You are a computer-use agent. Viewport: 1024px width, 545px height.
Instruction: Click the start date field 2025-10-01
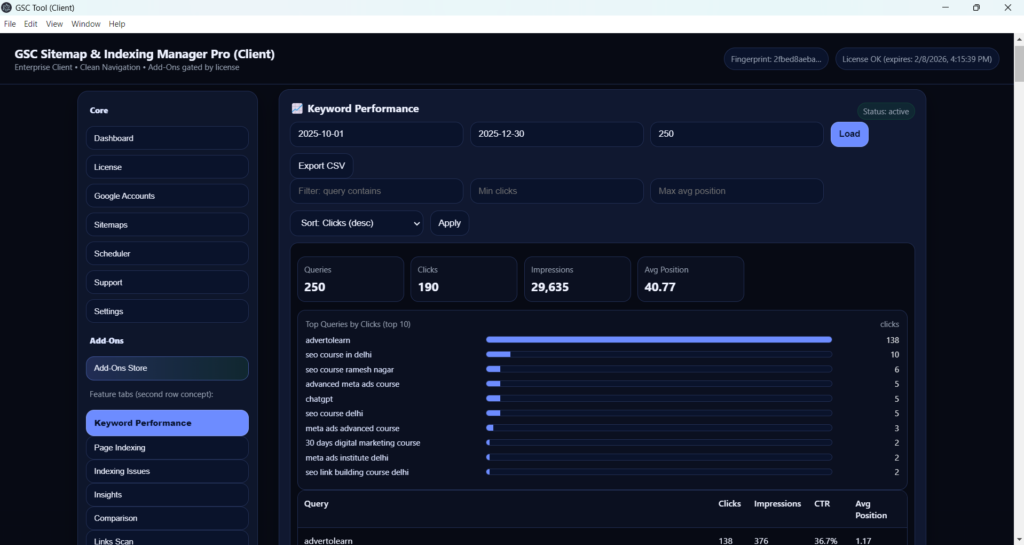(376, 134)
